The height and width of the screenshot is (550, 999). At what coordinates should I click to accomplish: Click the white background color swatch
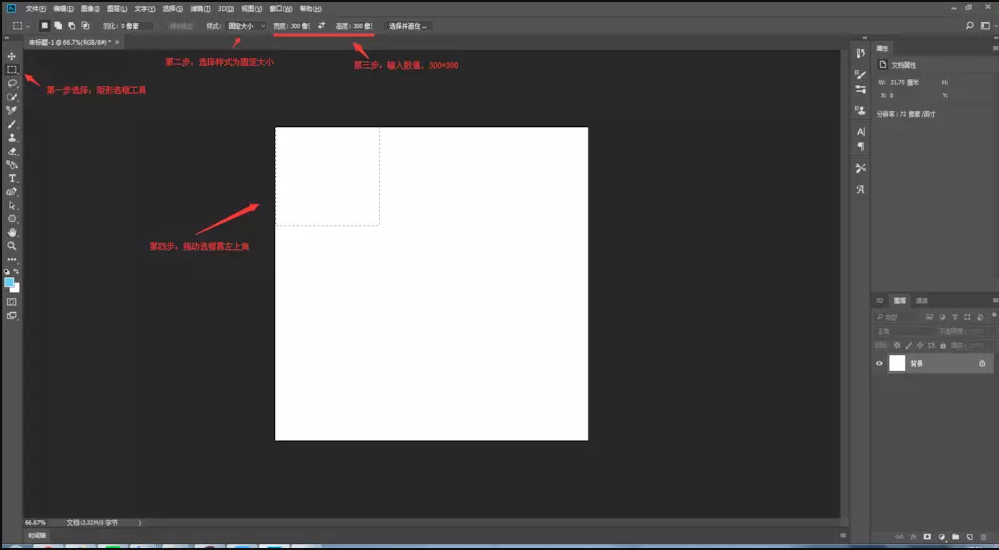click(16, 289)
